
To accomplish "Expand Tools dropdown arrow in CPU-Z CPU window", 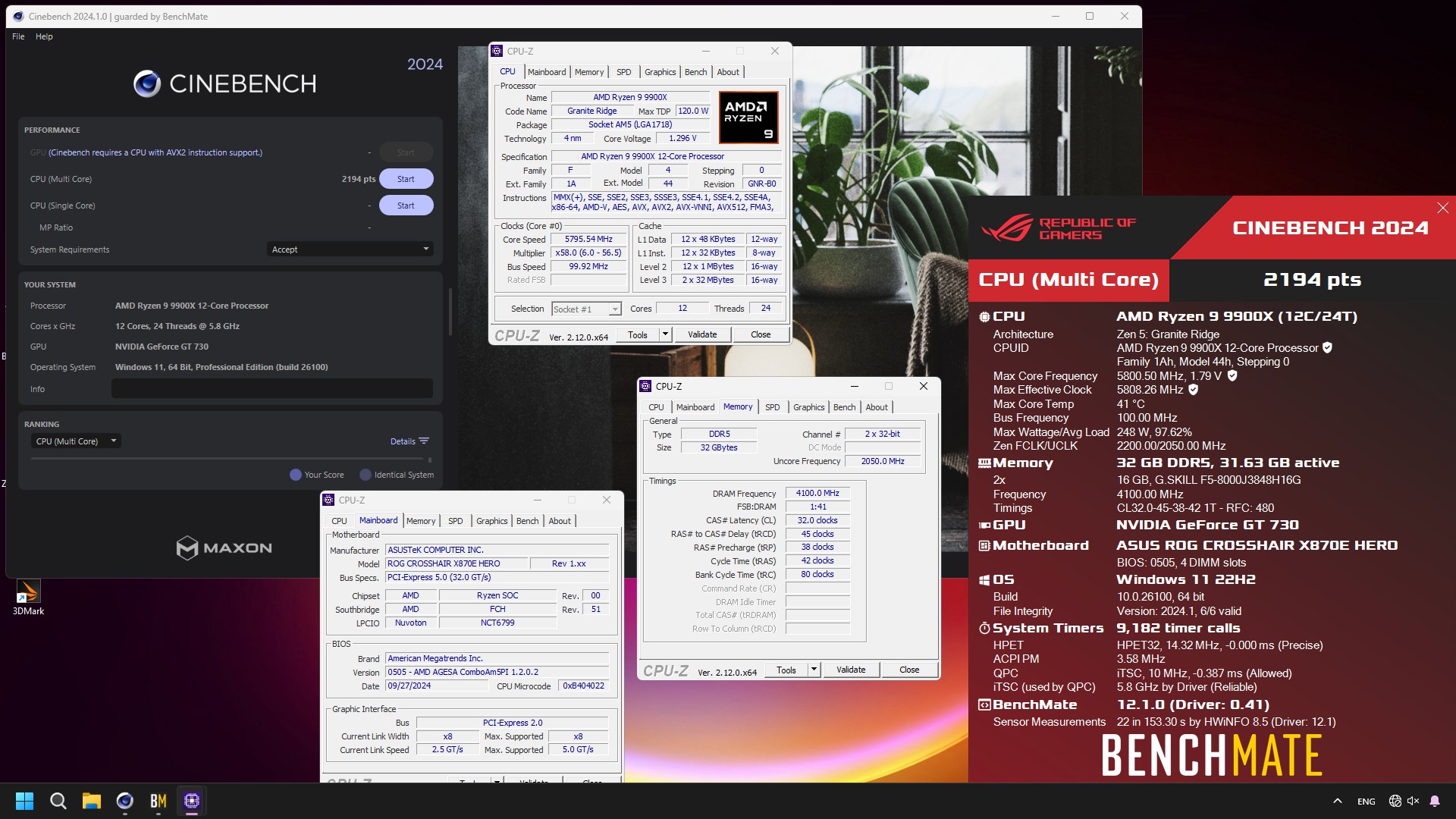I will click(665, 334).
